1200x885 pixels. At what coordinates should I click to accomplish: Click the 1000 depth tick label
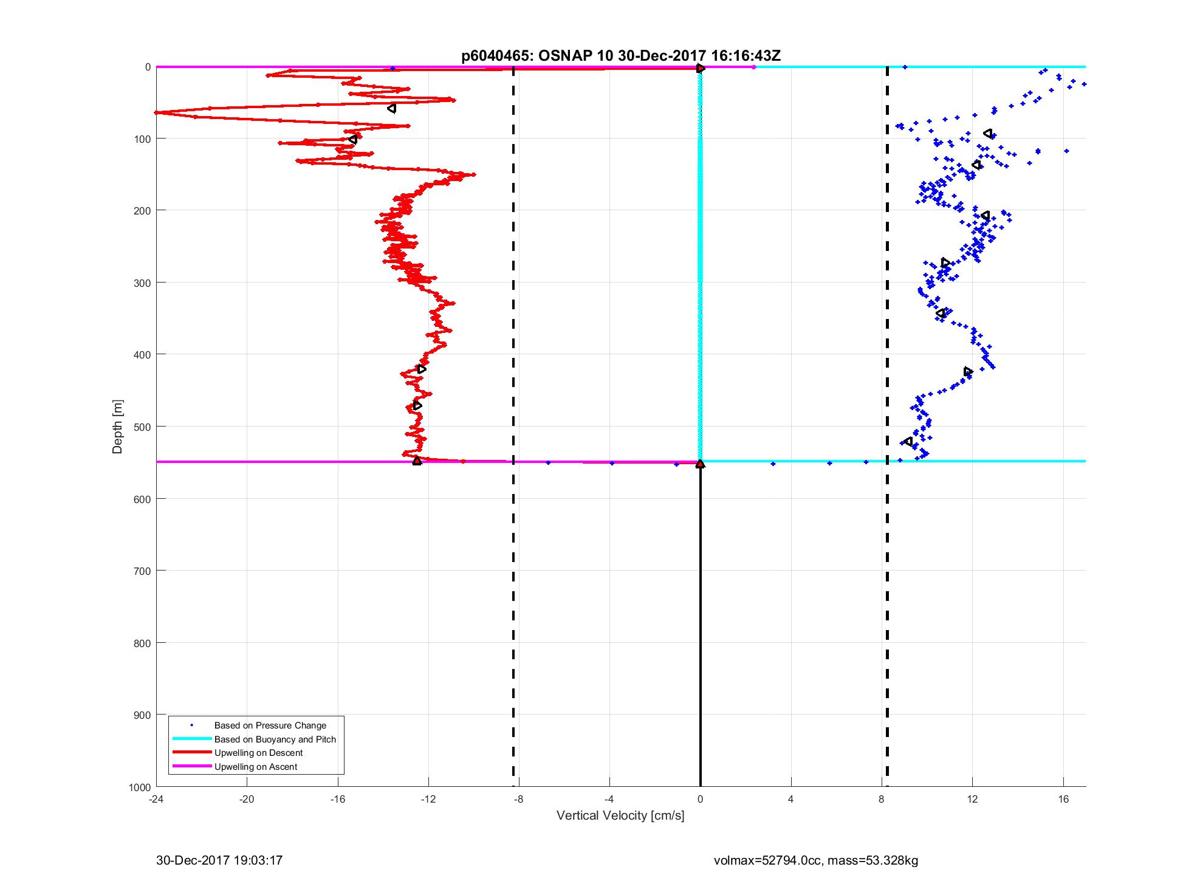coord(138,787)
